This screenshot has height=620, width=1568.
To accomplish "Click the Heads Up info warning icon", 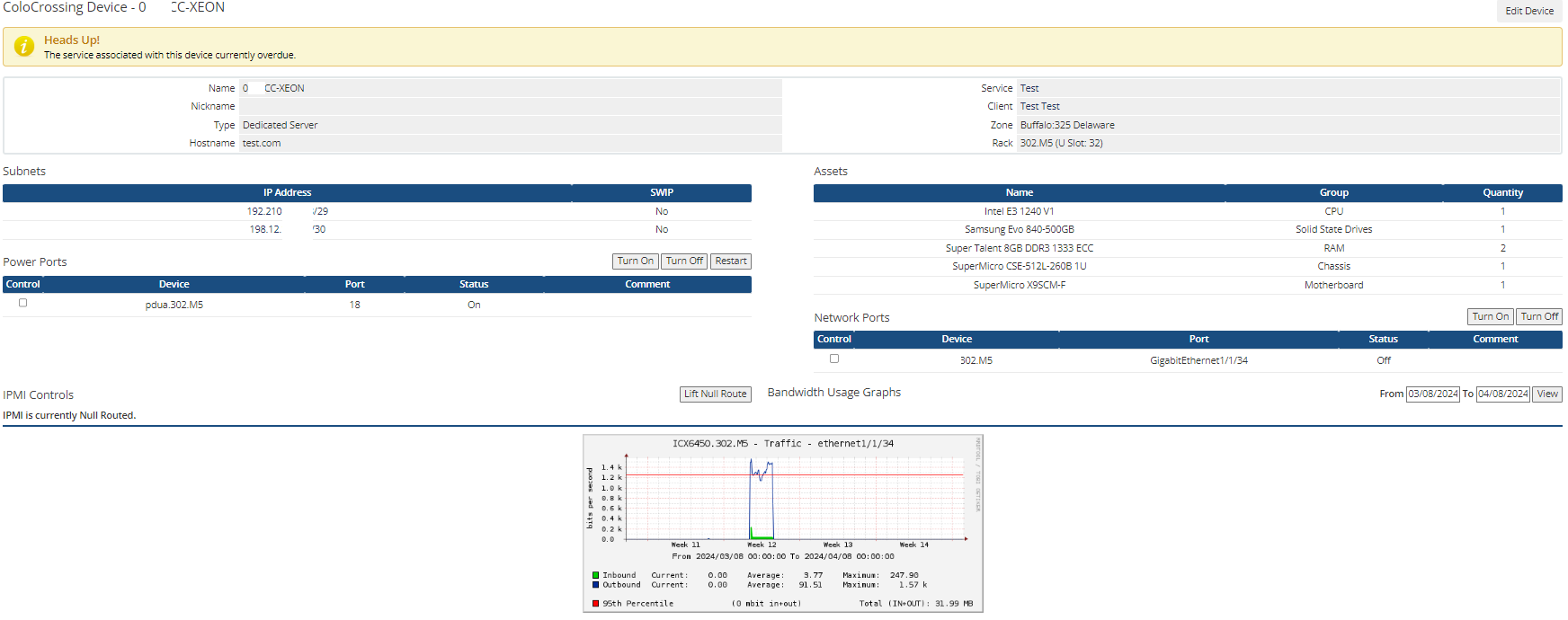I will [x=24, y=47].
